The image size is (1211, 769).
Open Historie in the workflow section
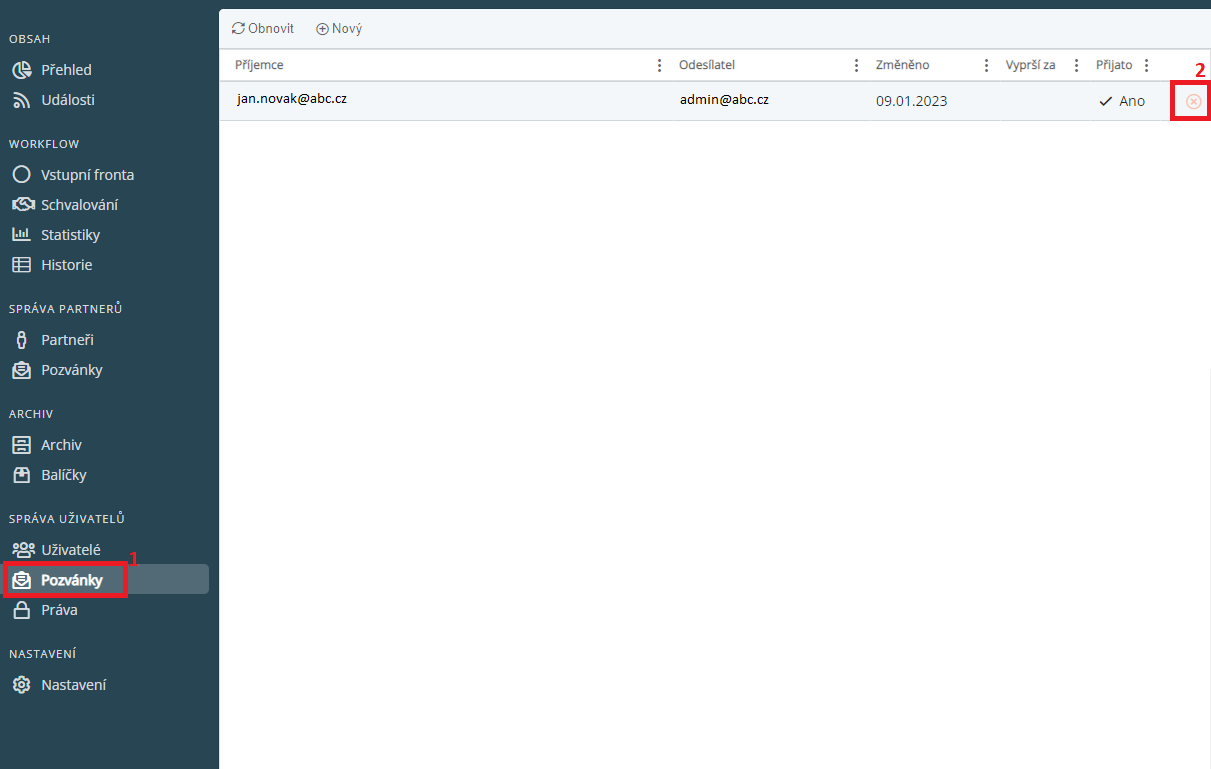66,265
